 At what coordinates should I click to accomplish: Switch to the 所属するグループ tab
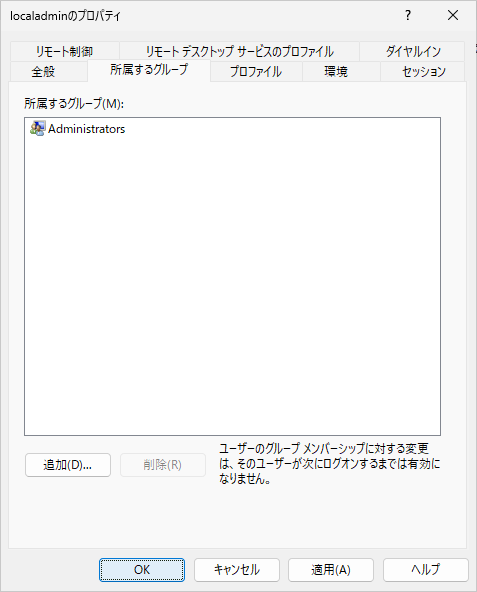coord(149,70)
